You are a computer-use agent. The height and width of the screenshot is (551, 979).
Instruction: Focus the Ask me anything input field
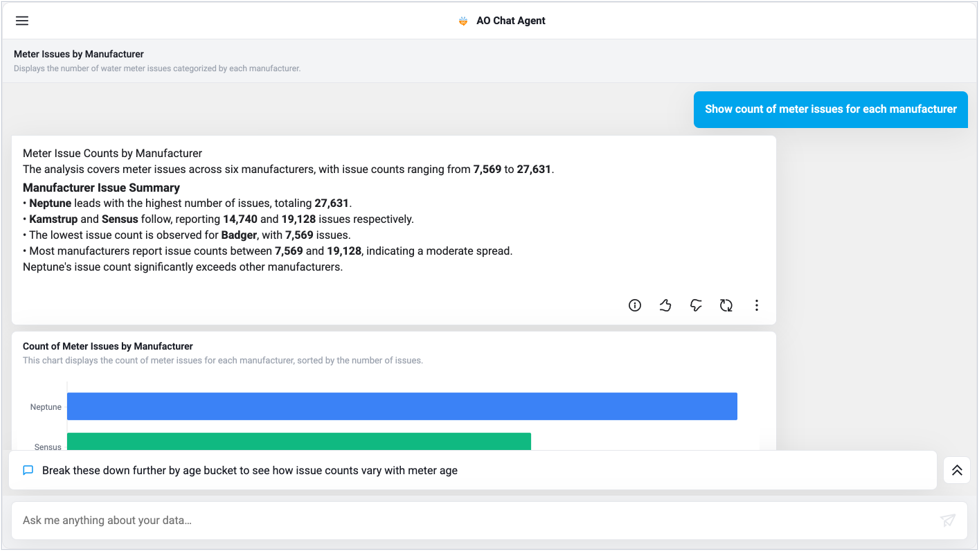(x=489, y=520)
